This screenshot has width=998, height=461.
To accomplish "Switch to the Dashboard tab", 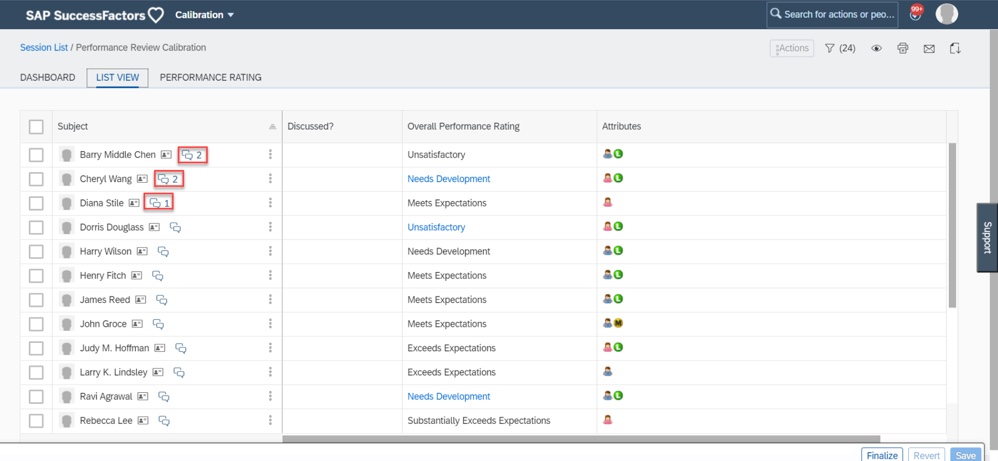I will pos(47,77).
